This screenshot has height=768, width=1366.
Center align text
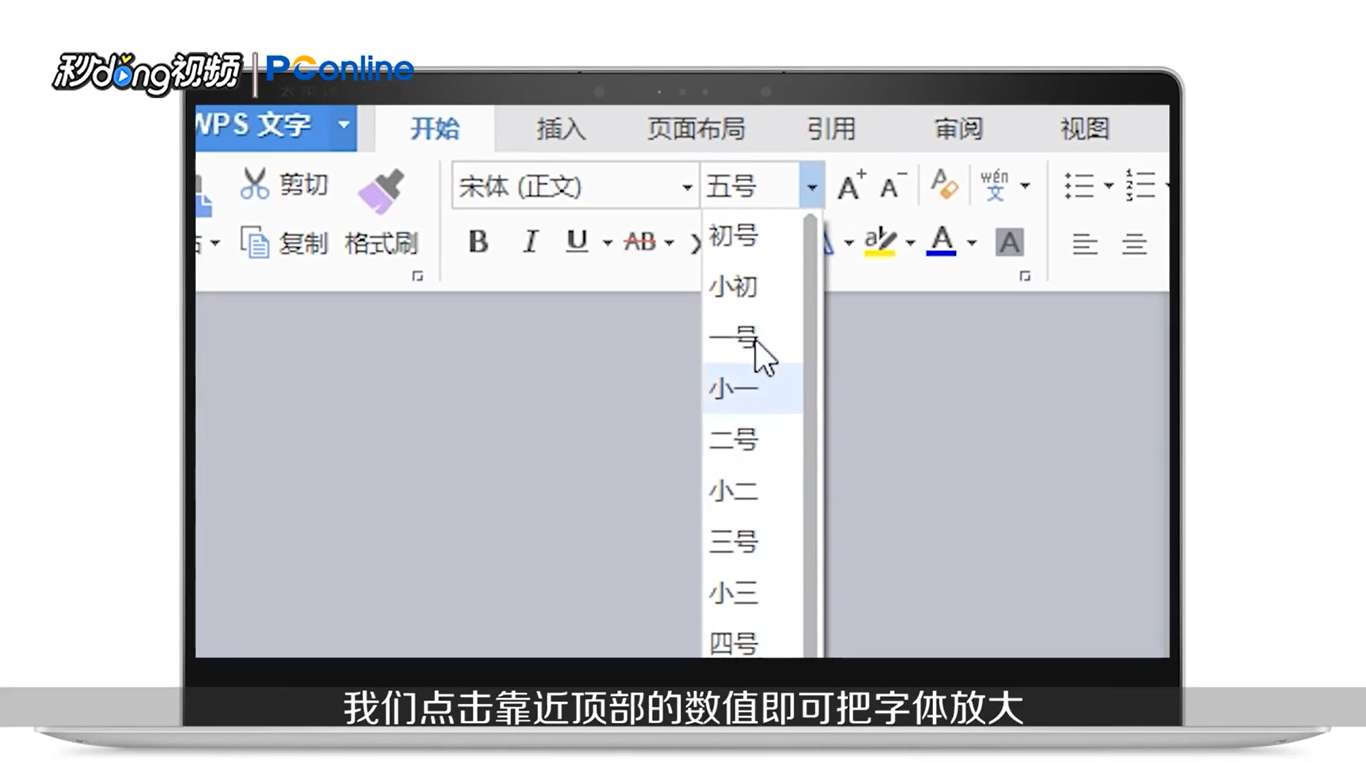pos(1134,244)
